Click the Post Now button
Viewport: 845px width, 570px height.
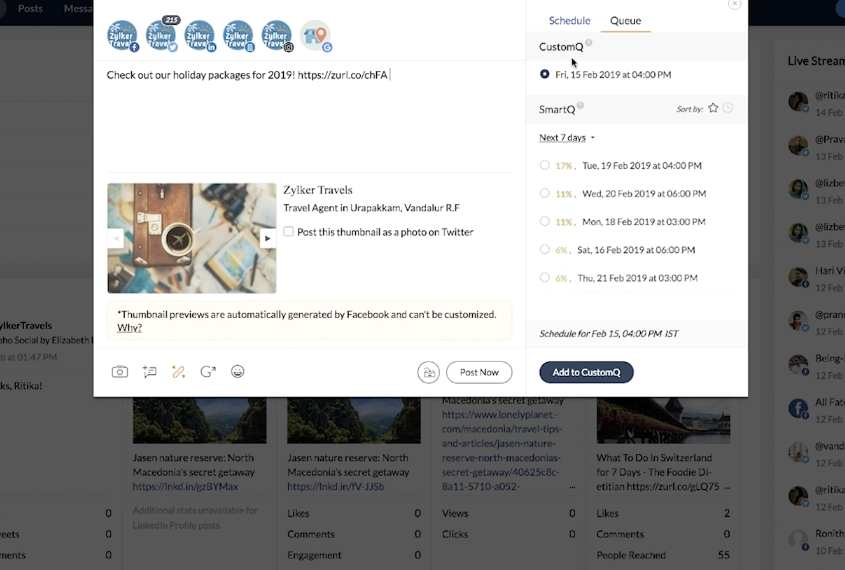(479, 372)
